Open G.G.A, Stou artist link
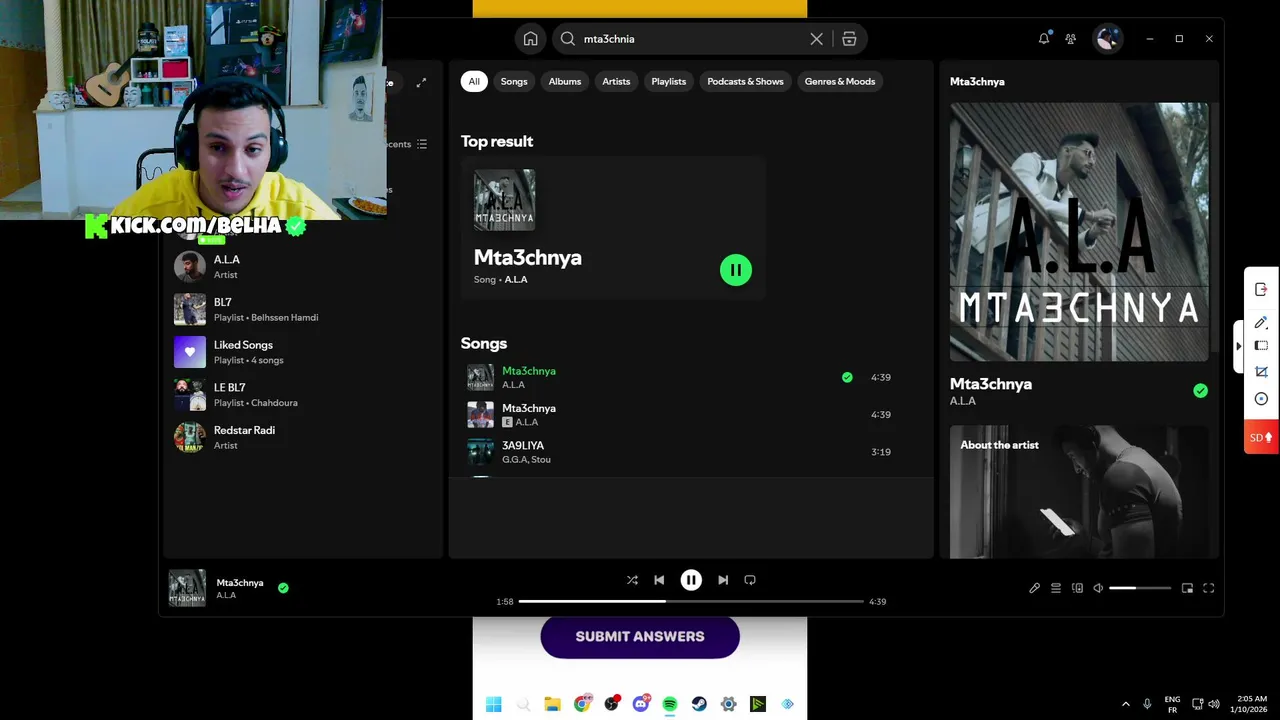This screenshot has height=720, width=1280. click(x=526, y=460)
